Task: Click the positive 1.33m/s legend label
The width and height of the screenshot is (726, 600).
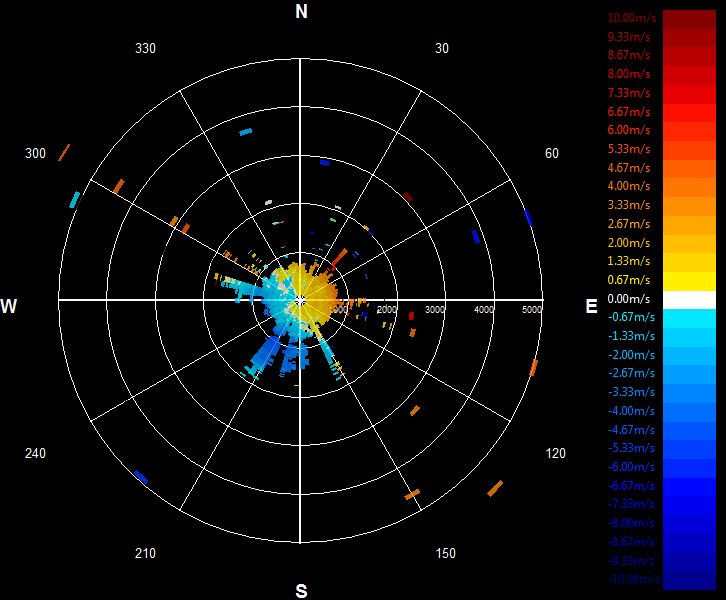Action: 629,261
